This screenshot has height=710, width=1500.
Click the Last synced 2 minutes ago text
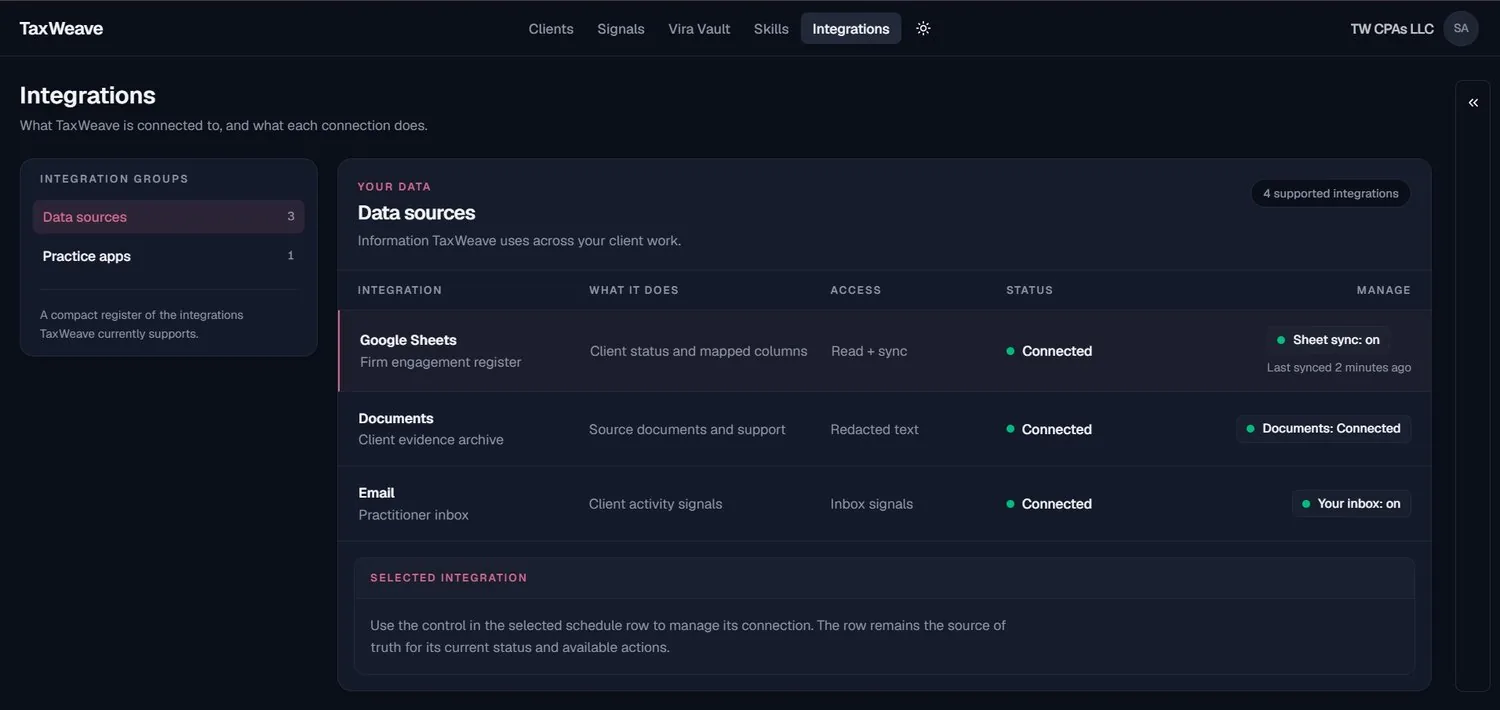point(1339,367)
